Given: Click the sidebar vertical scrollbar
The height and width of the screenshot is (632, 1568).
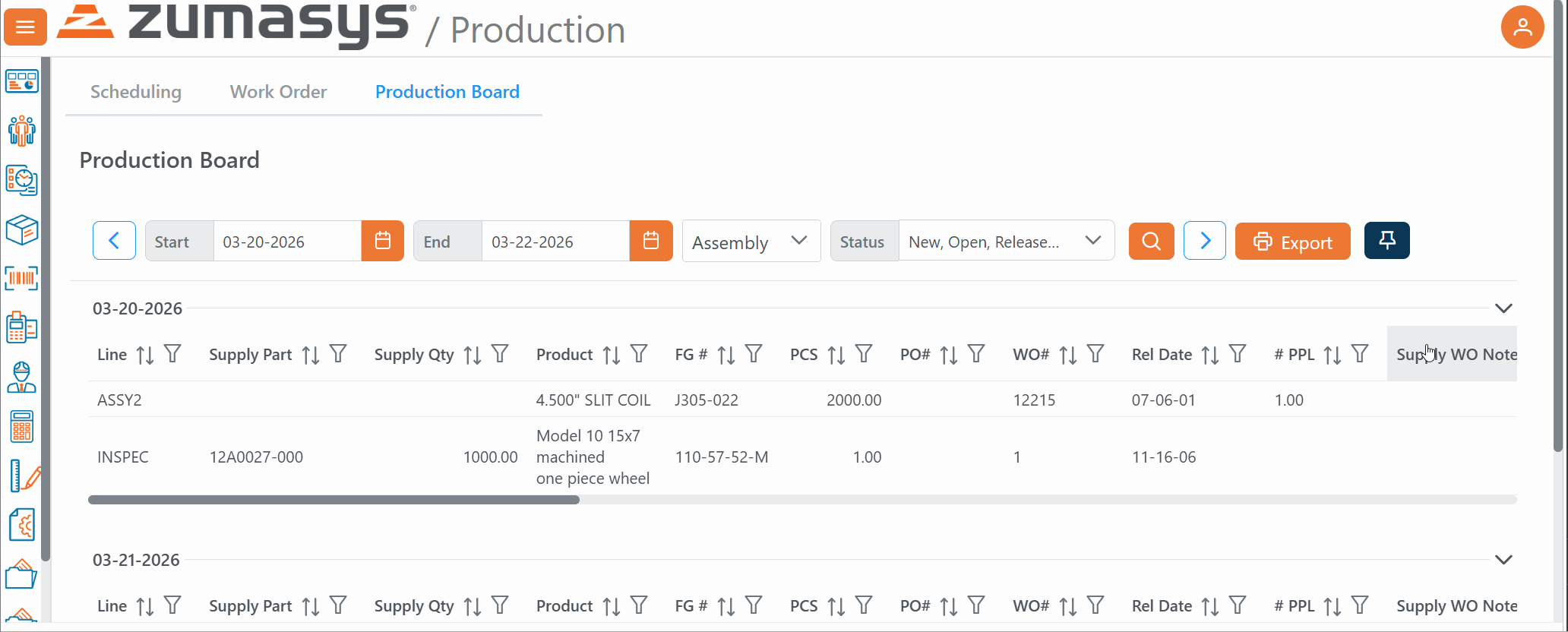Looking at the screenshot, I should coord(46,308).
